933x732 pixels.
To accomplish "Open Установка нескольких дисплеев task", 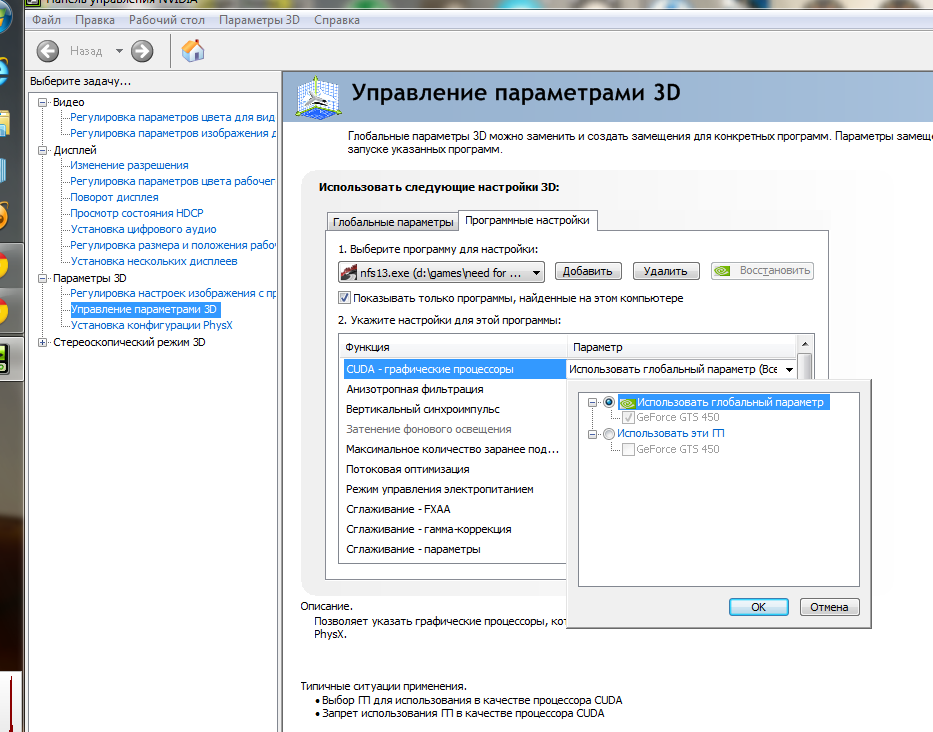I will point(154,261).
